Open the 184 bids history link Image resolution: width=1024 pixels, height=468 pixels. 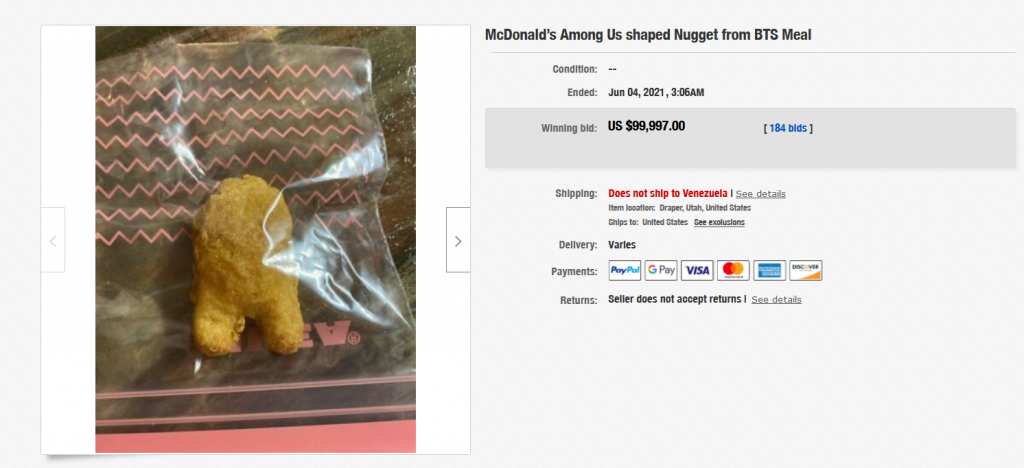coord(788,129)
